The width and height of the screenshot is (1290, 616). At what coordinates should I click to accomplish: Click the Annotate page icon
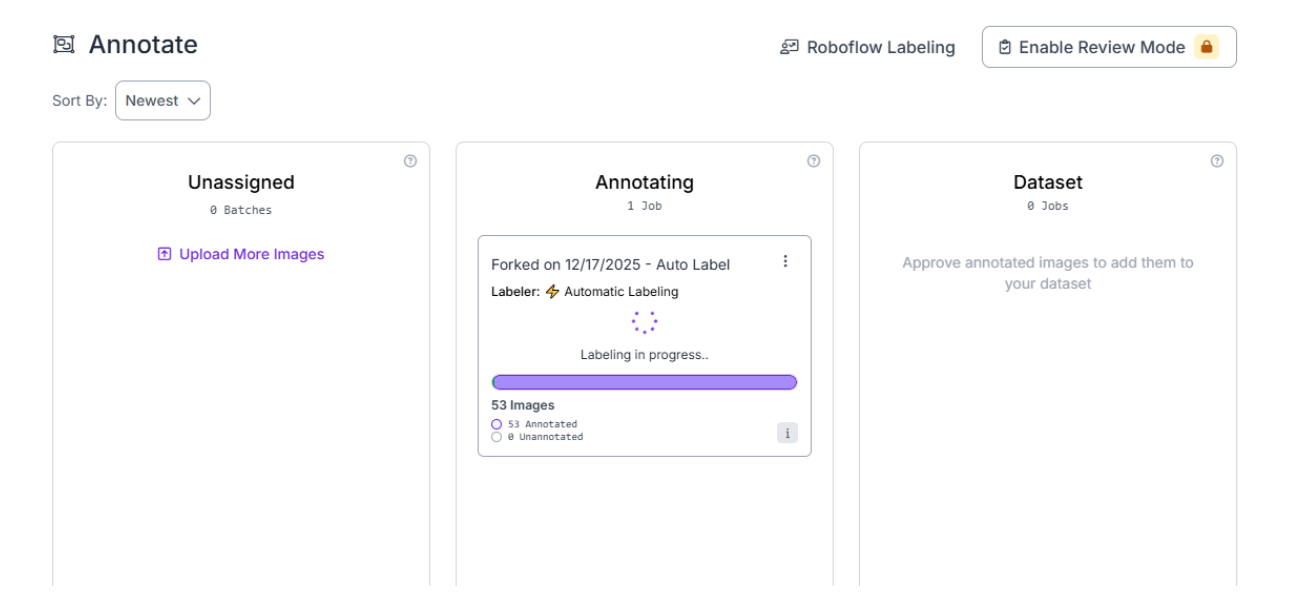pos(64,45)
